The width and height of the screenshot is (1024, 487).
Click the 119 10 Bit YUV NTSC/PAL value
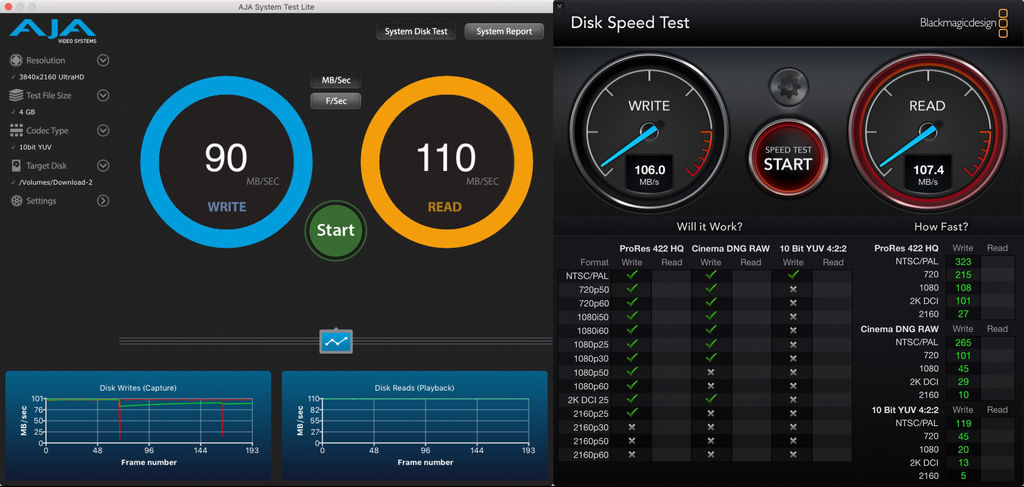tap(963, 423)
